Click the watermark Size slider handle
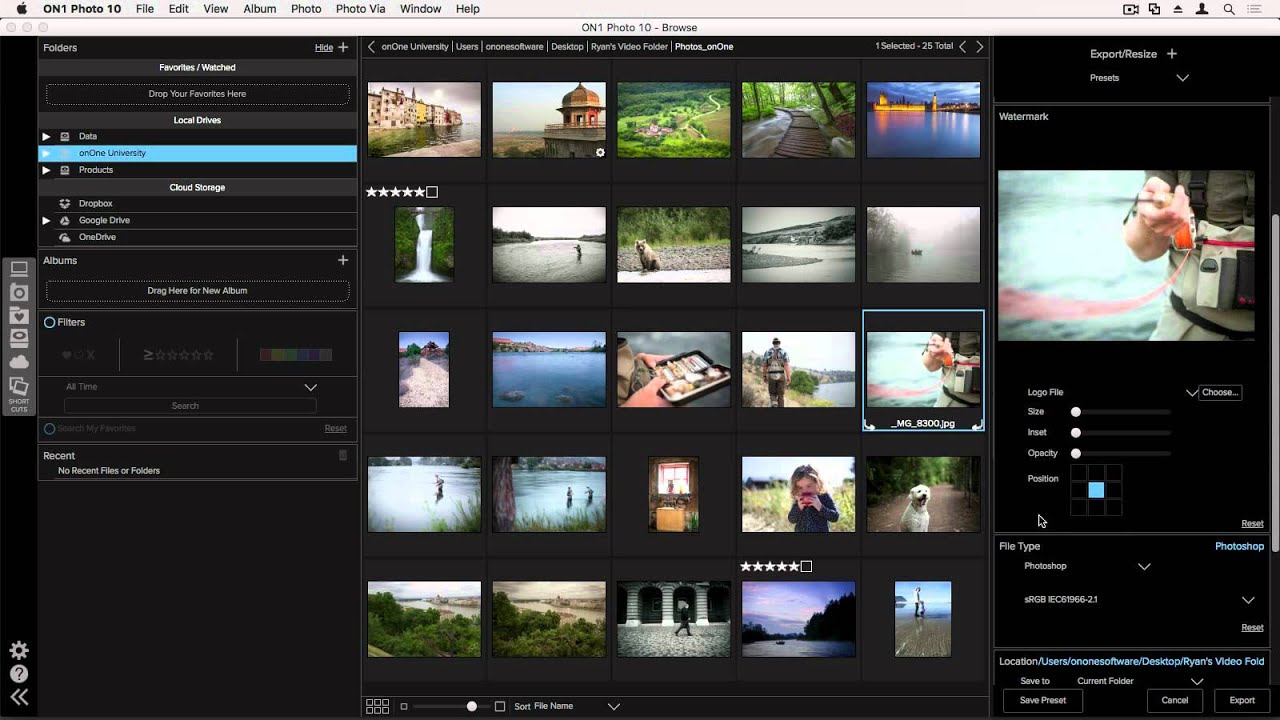The width and height of the screenshot is (1280, 720). pos(1076,412)
